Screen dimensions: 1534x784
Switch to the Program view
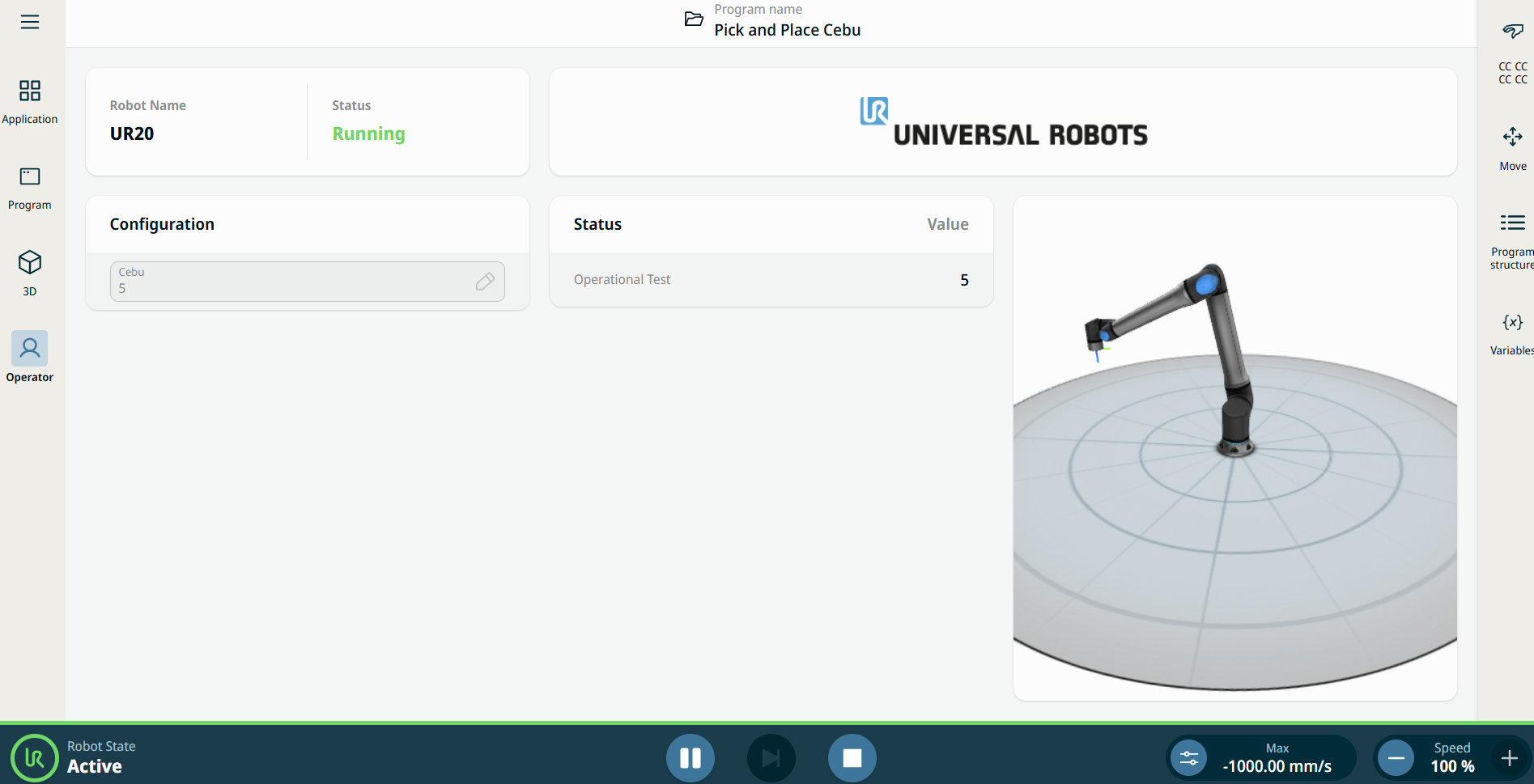tap(30, 188)
